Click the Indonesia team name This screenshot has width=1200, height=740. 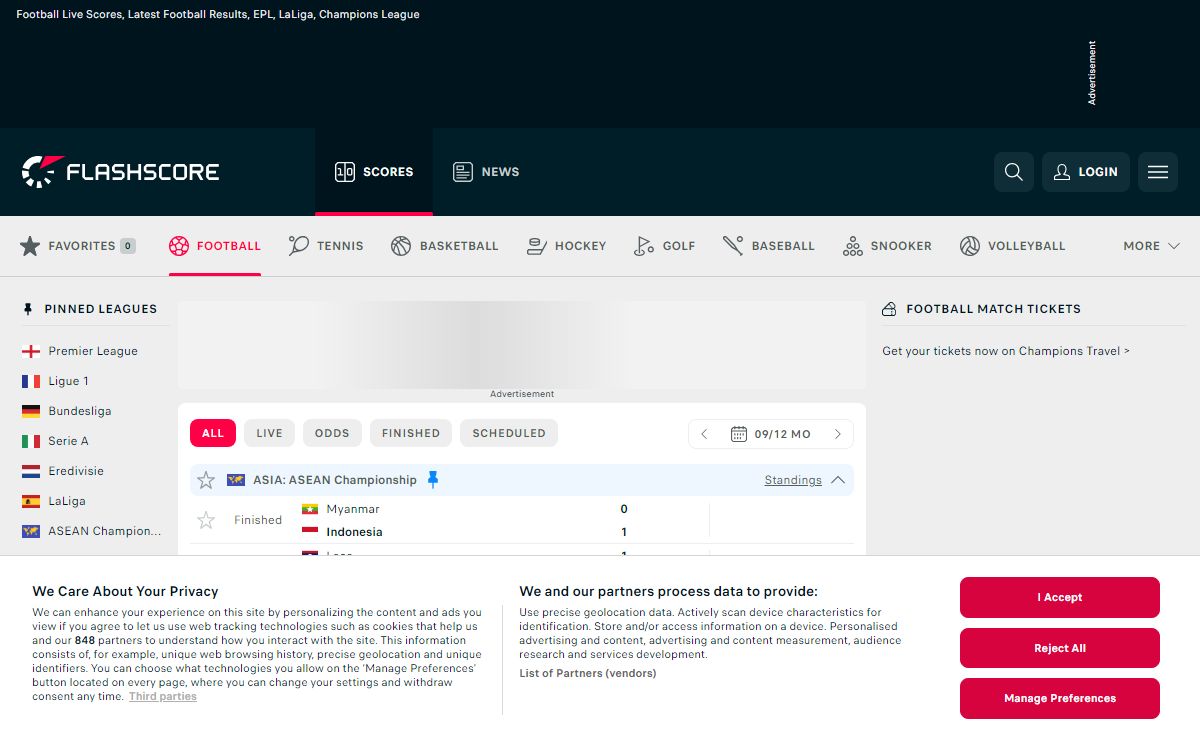(x=354, y=532)
